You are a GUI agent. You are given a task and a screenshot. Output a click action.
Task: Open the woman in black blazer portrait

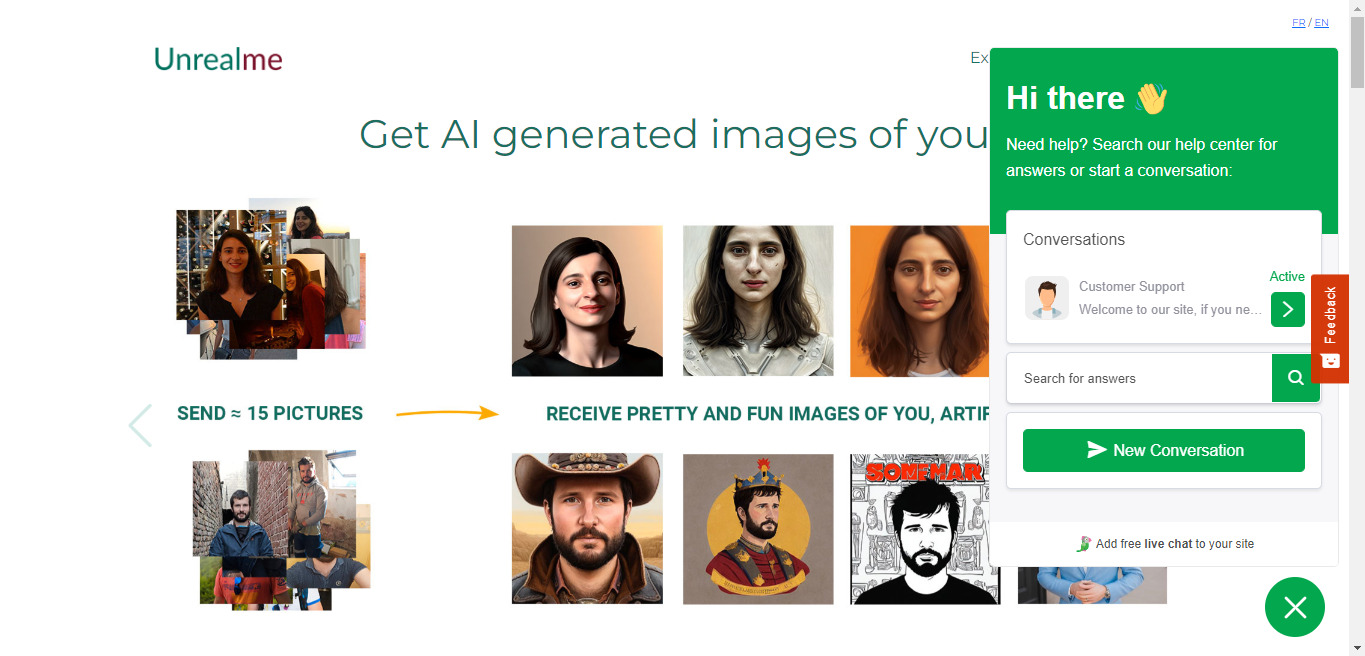point(587,301)
